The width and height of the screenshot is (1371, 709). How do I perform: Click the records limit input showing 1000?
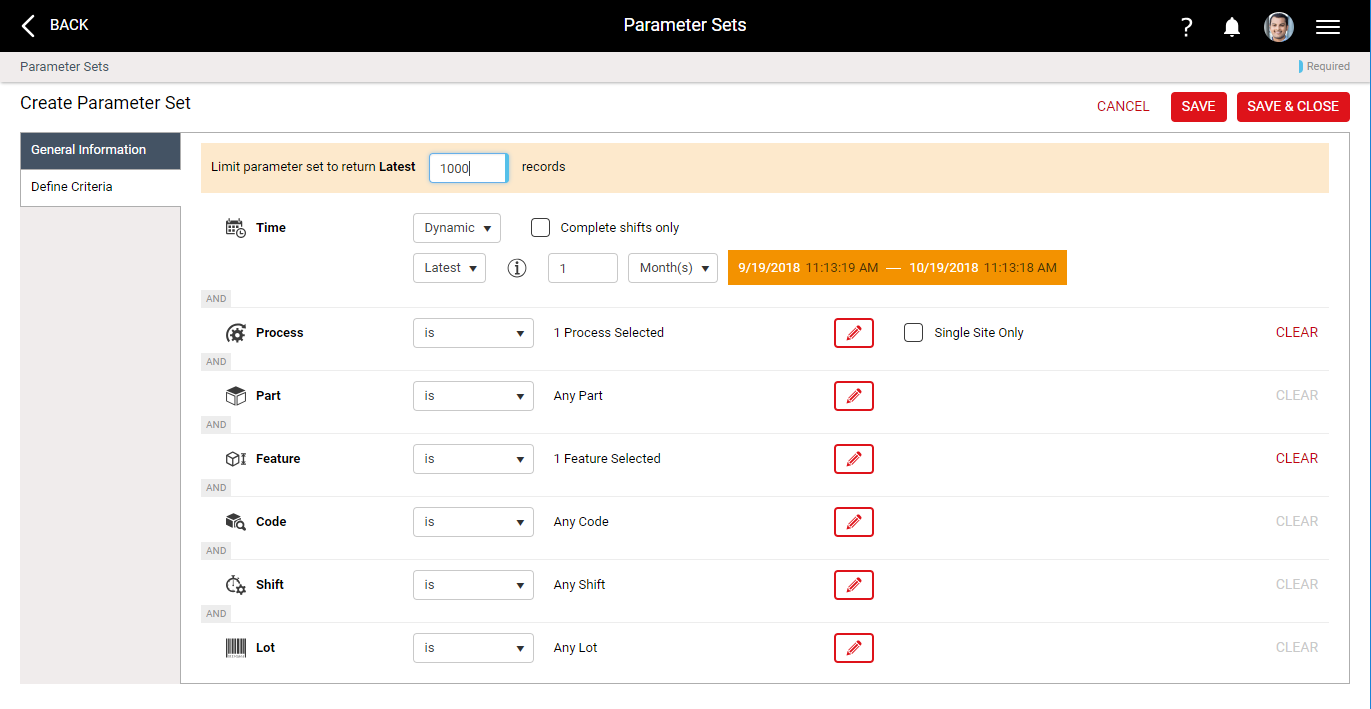click(467, 167)
